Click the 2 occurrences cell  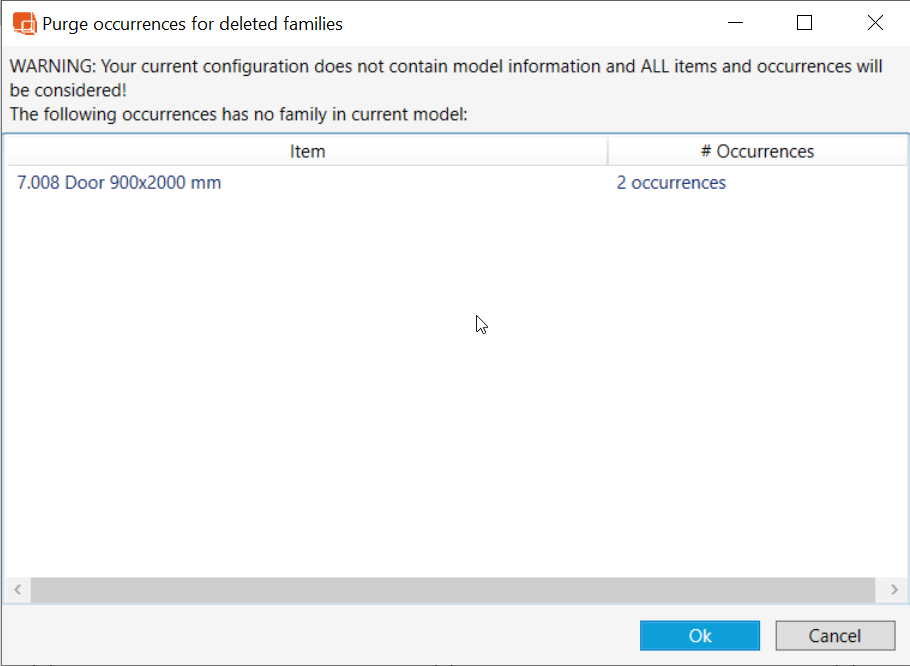pyautogui.click(x=671, y=183)
